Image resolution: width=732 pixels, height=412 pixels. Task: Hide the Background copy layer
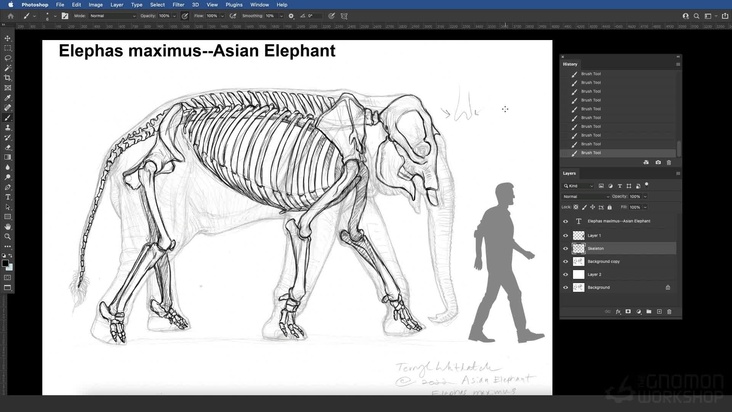pyautogui.click(x=565, y=262)
